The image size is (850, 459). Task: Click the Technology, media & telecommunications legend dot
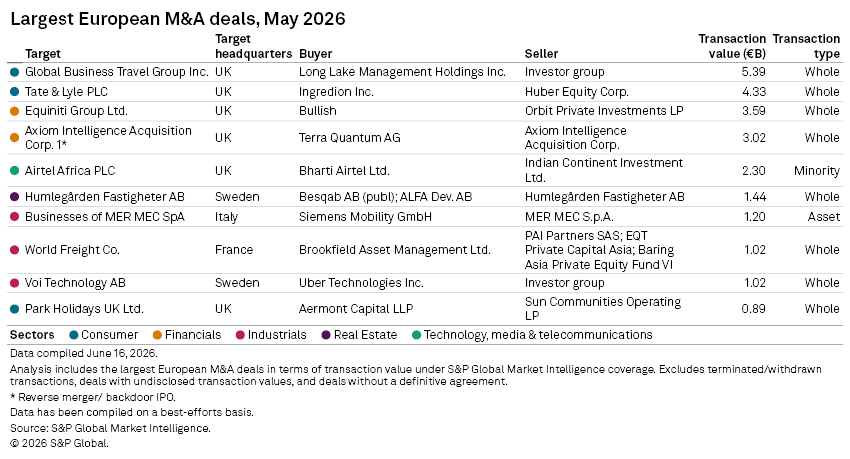pyautogui.click(x=416, y=335)
